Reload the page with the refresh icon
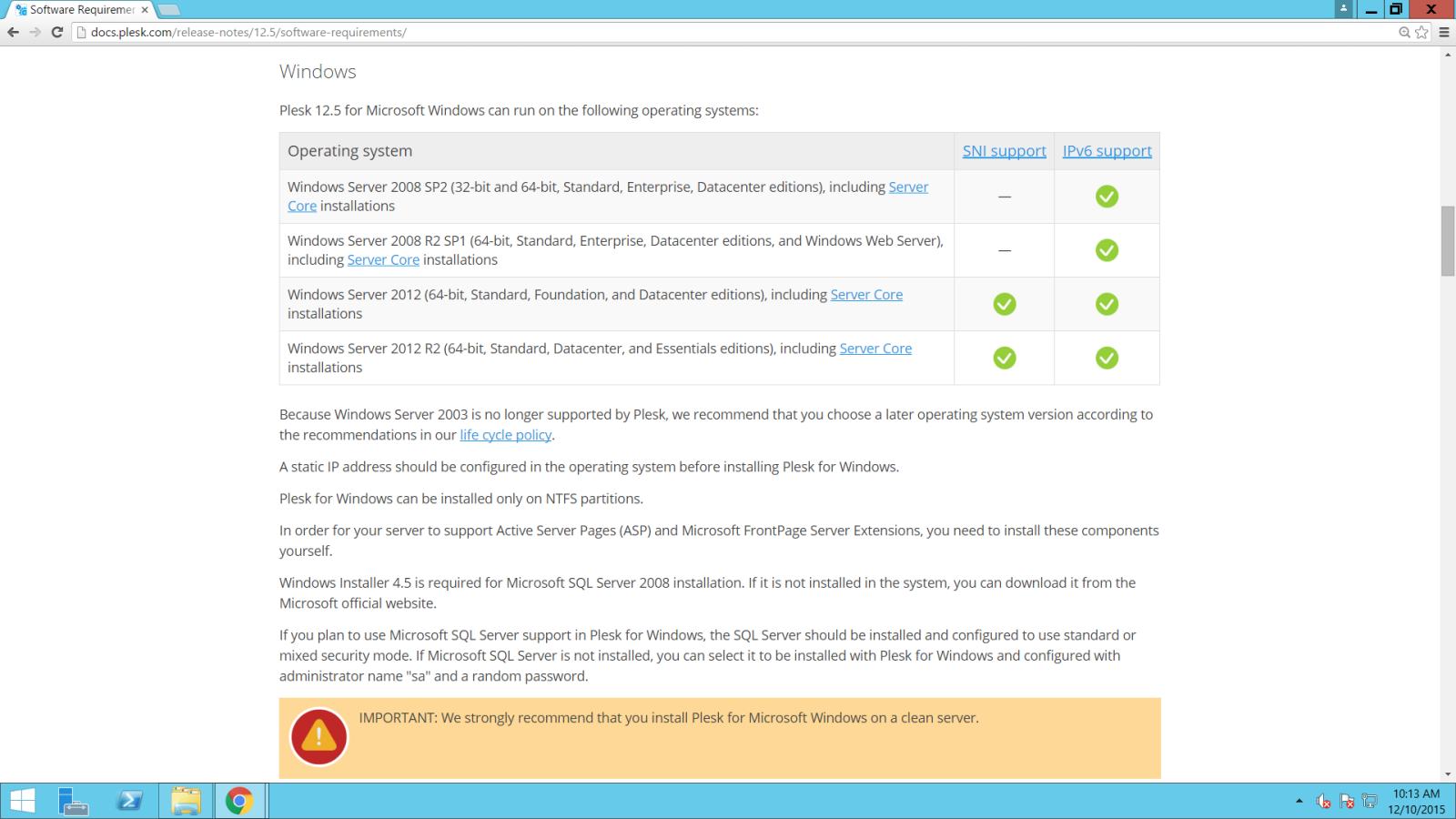The width and height of the screenshot is (1456, 819). pos(56,32)
